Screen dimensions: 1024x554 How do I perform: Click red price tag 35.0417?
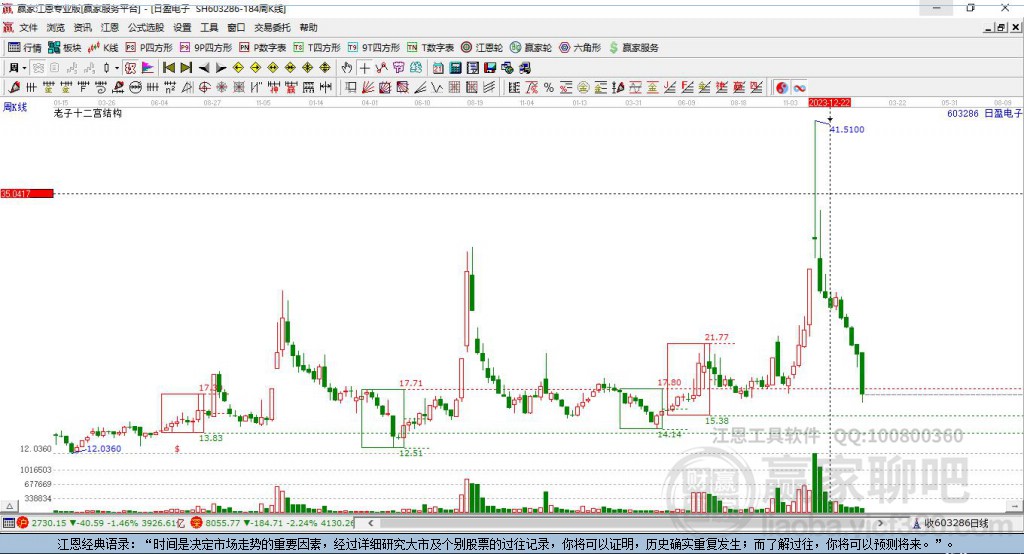coord(27,193)
